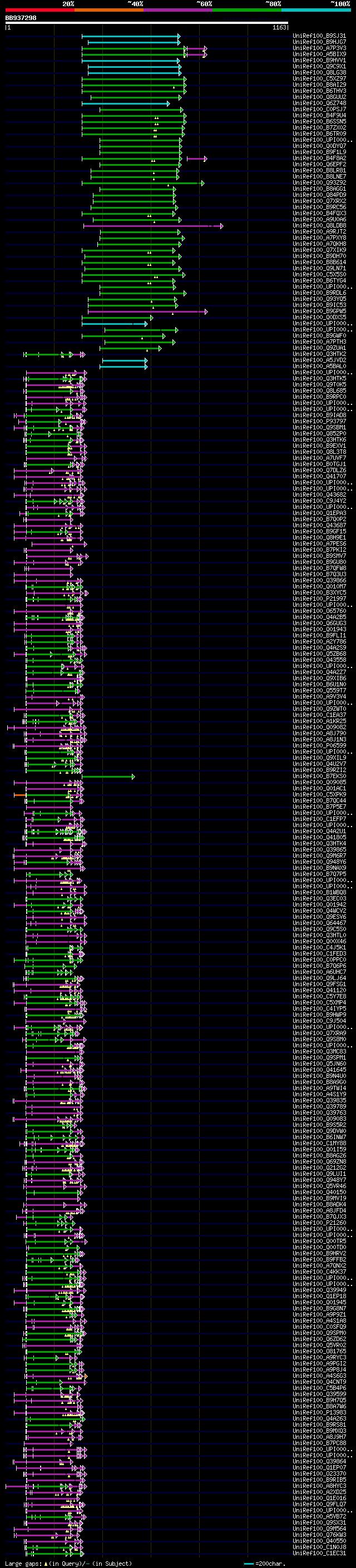
Task: Click the orange ~40% identity legend segment
Action: (x=110, y=10)
